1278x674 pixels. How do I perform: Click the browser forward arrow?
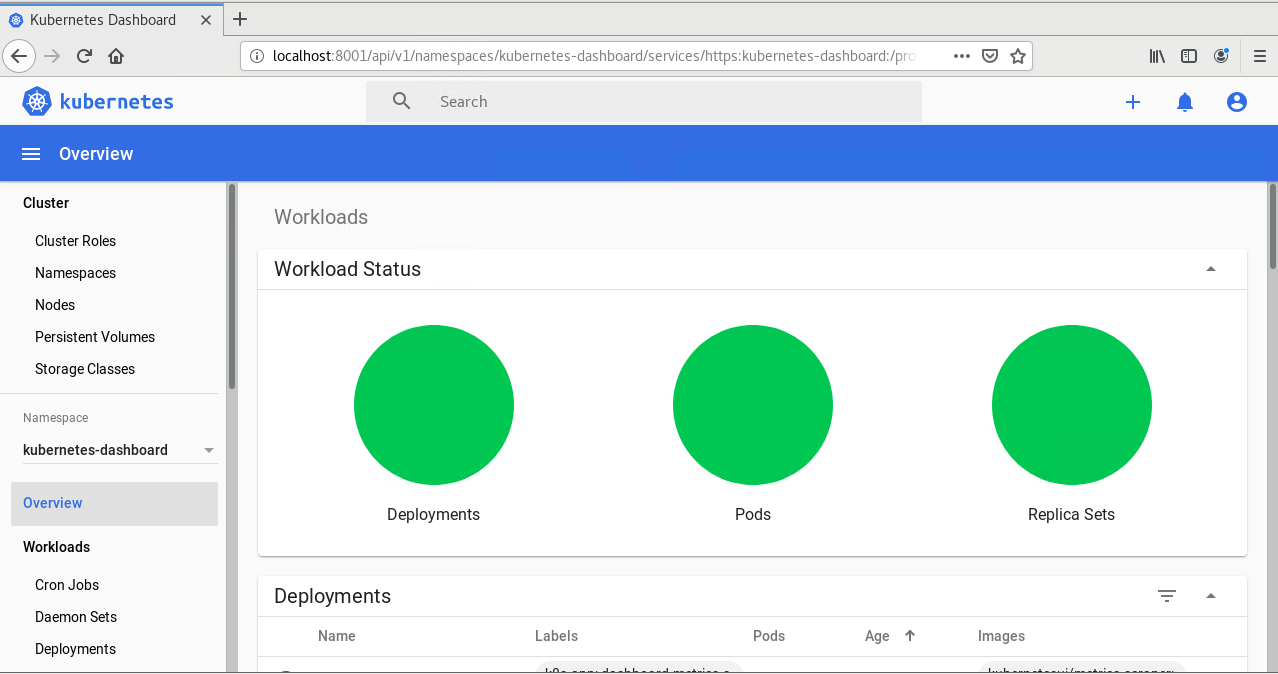[x=53, y=56]
